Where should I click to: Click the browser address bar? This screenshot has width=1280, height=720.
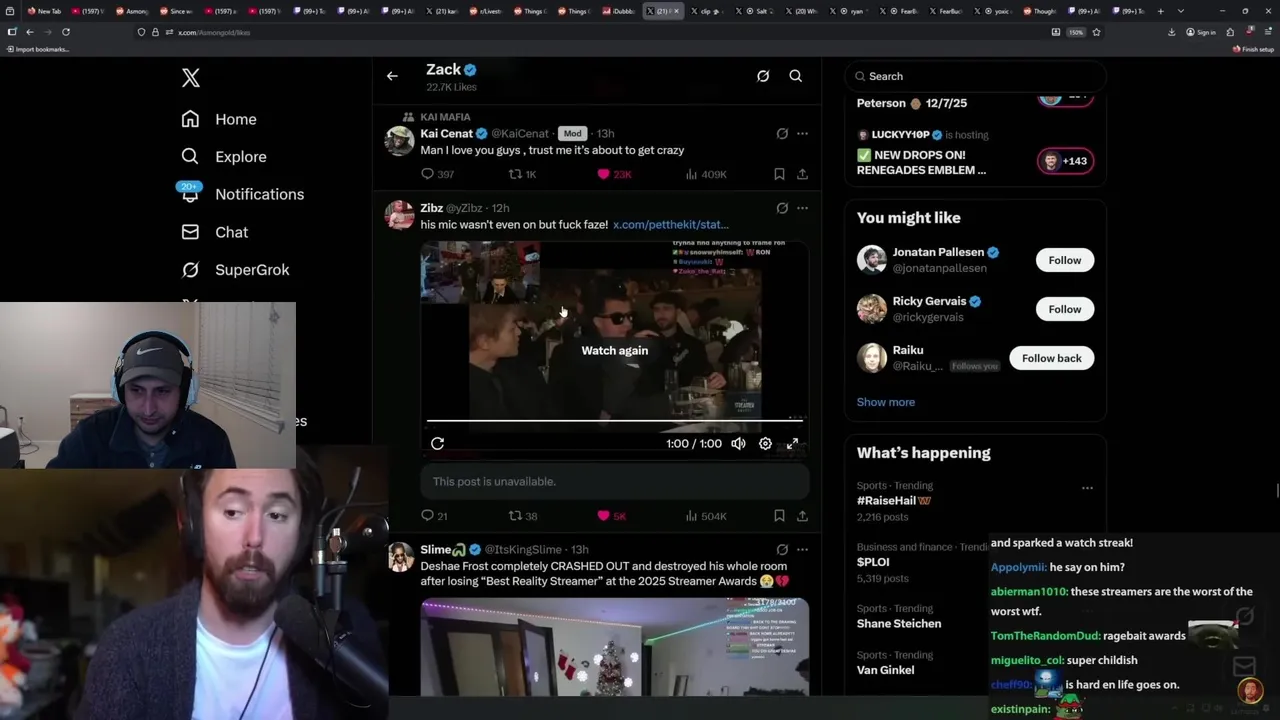point(600,32)
